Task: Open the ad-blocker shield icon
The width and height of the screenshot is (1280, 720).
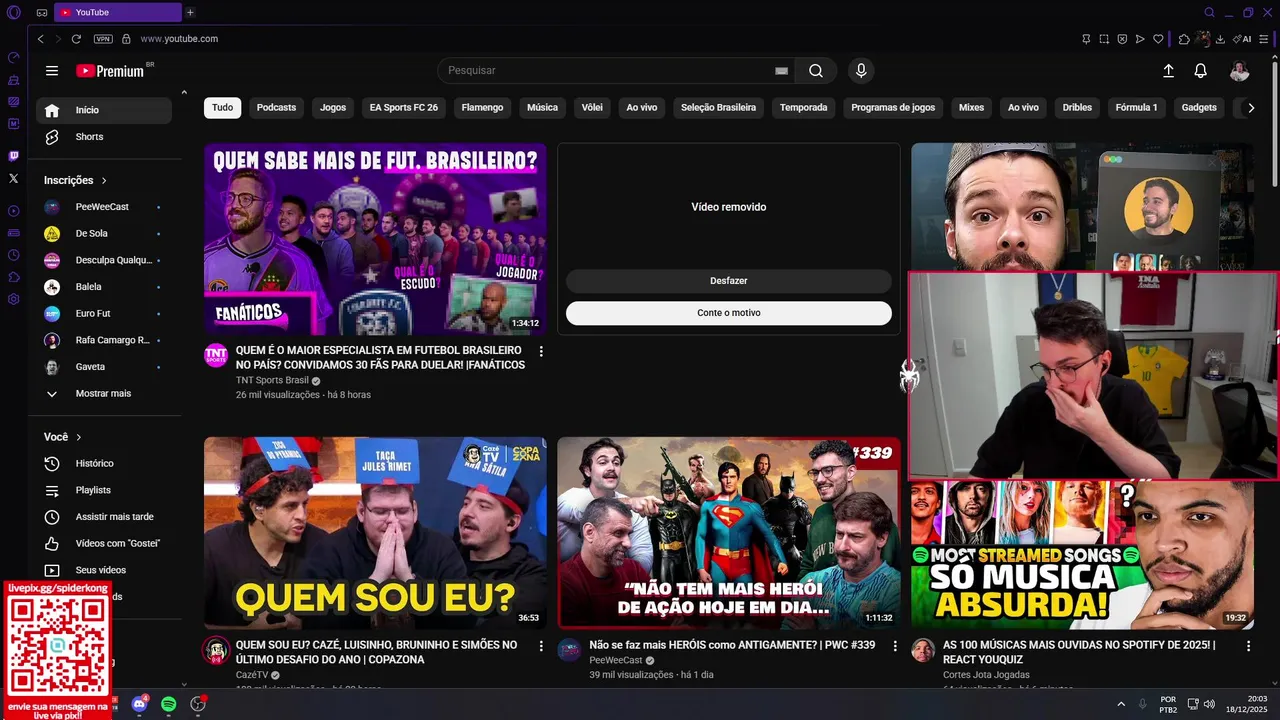Action: point(1122,39)
